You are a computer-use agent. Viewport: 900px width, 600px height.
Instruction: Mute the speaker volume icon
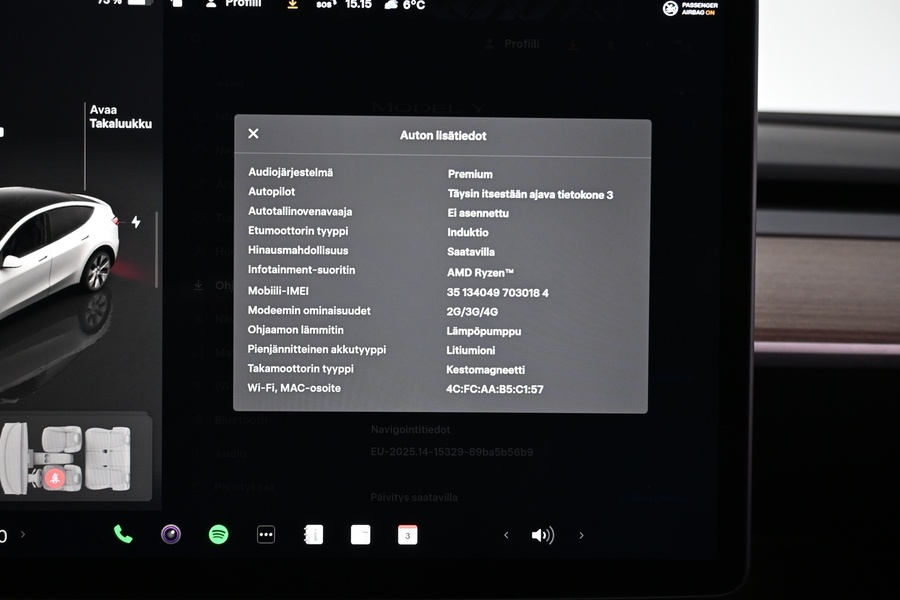coord(542,535)
